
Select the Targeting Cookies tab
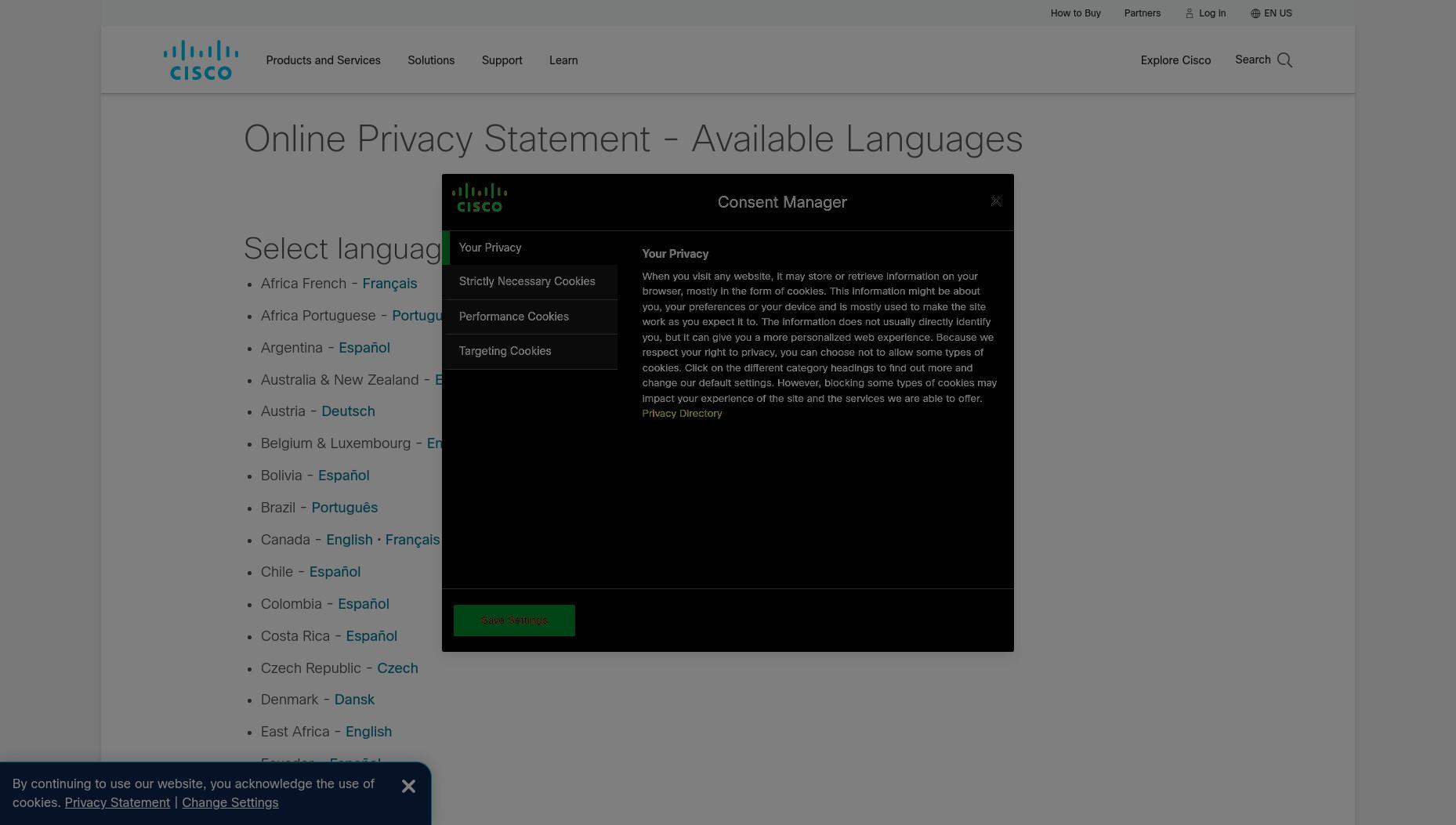[530, 351]
